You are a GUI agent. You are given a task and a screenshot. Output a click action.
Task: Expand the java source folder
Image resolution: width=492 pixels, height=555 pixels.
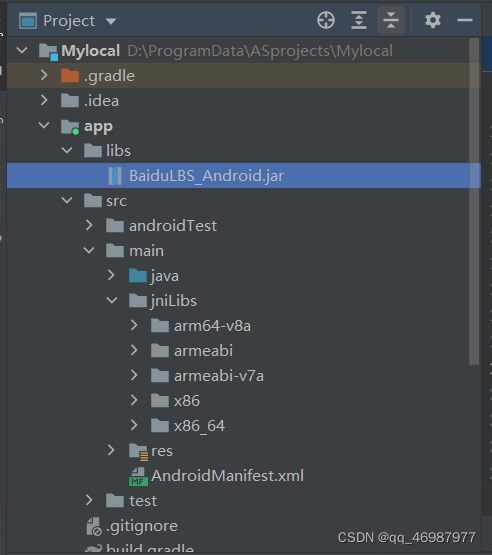click(x=111, y=275)
